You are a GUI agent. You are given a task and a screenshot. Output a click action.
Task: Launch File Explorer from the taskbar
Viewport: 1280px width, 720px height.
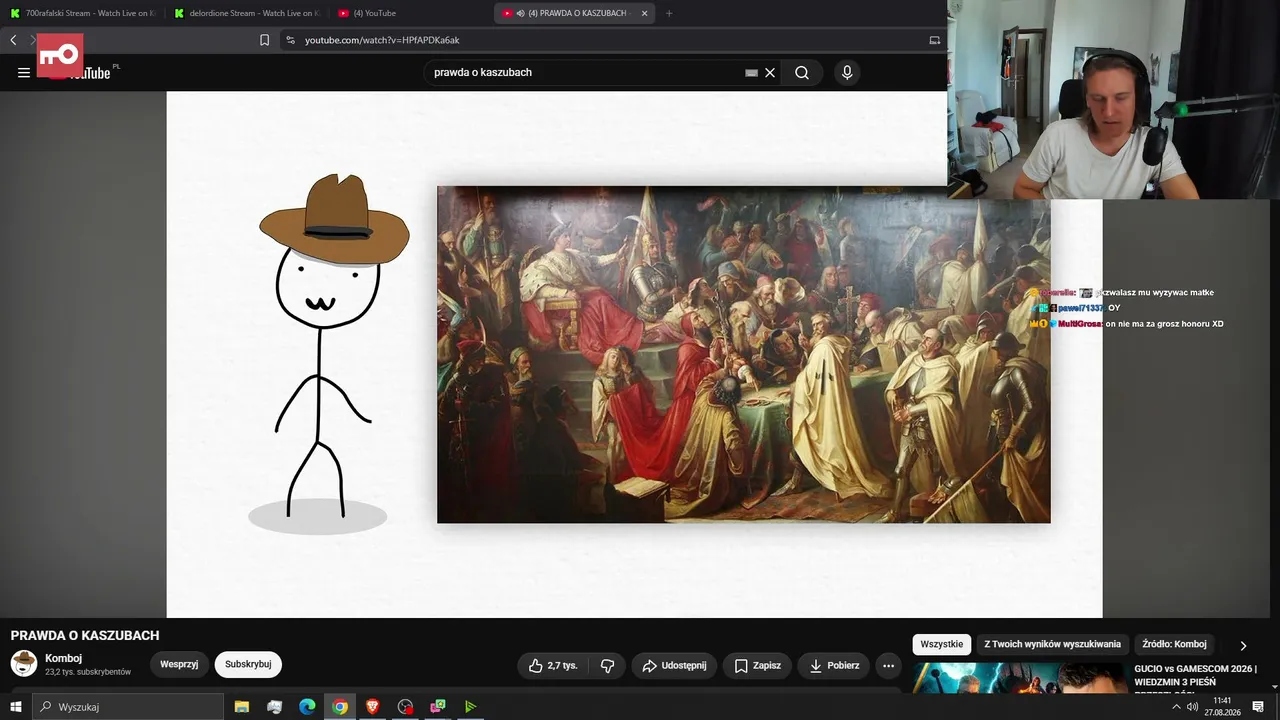coord(242,707)
